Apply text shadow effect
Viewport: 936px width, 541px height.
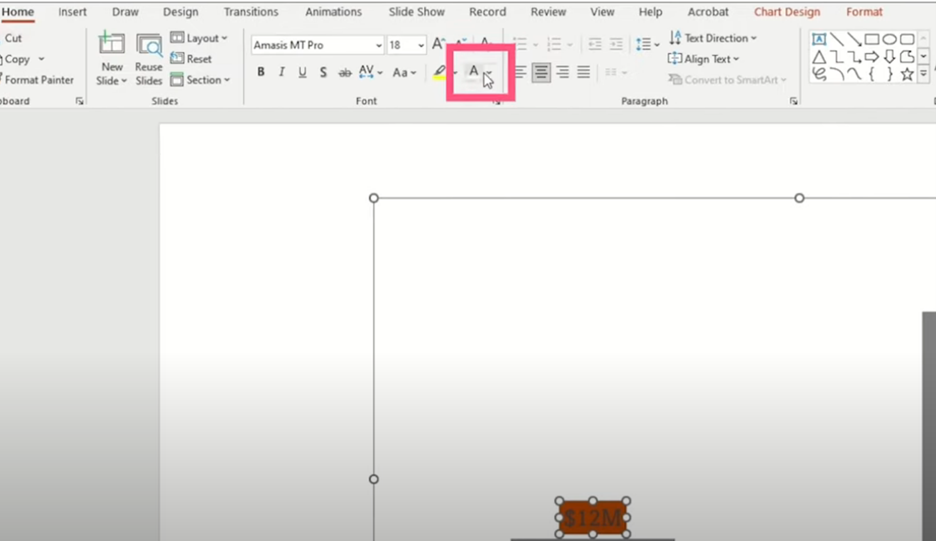(323, 72)
